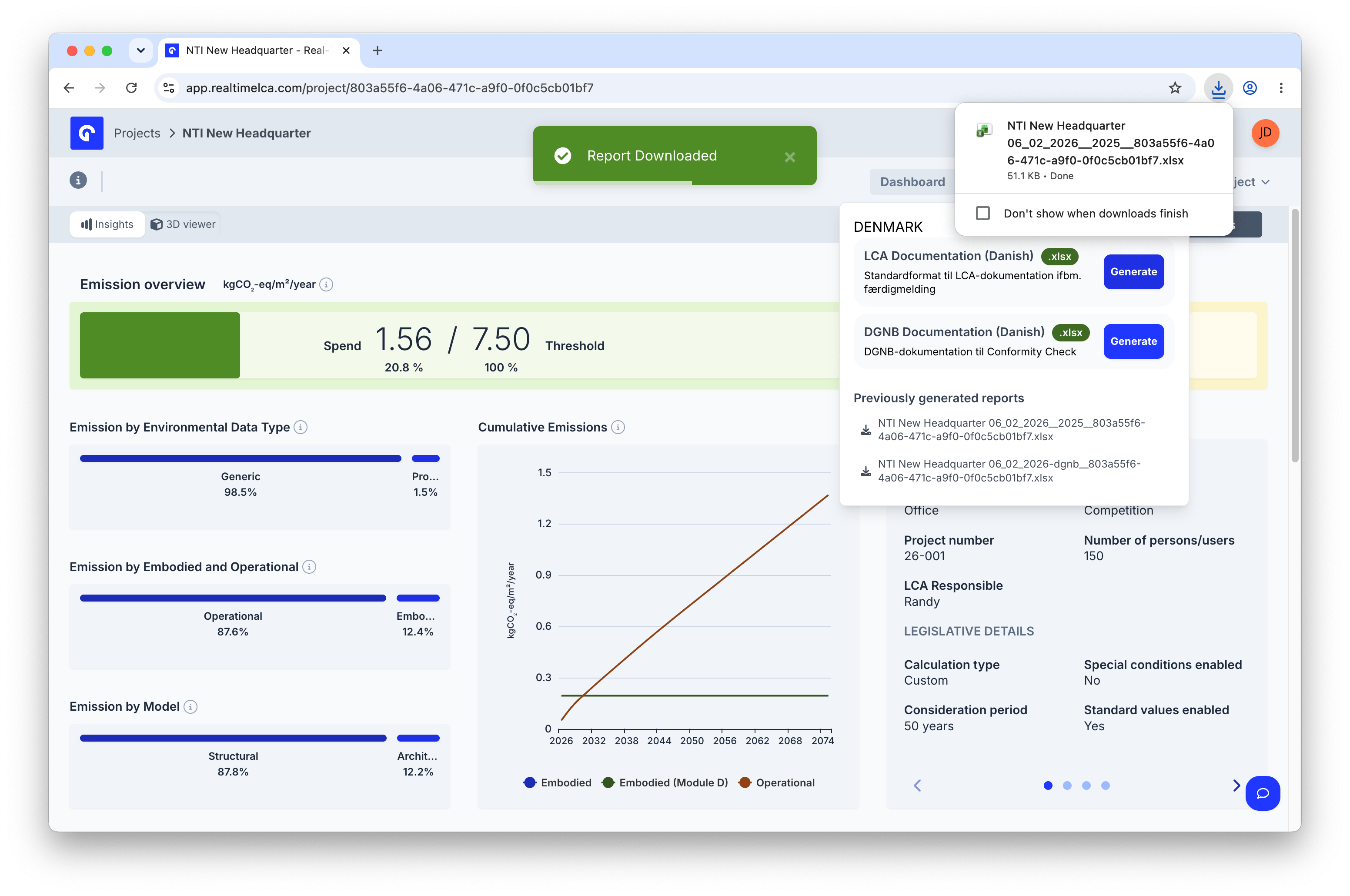The image size is (1350, 896).
Task: Open the browser profile icon
Action: (x=1250, y=88)
